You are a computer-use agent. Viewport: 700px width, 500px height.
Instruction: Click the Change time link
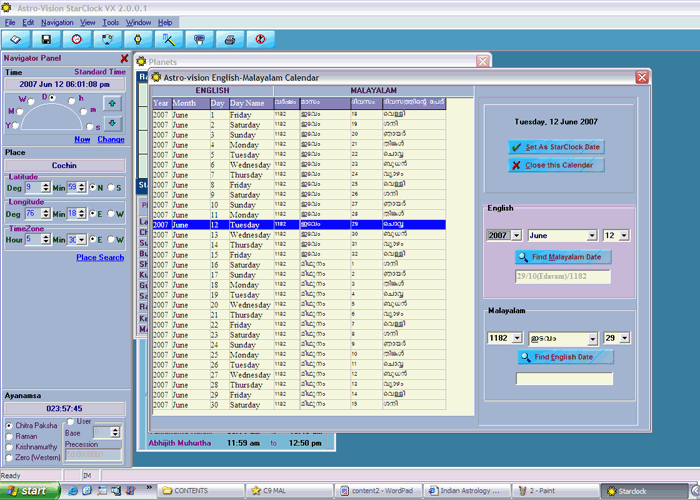tap(111, 139)
